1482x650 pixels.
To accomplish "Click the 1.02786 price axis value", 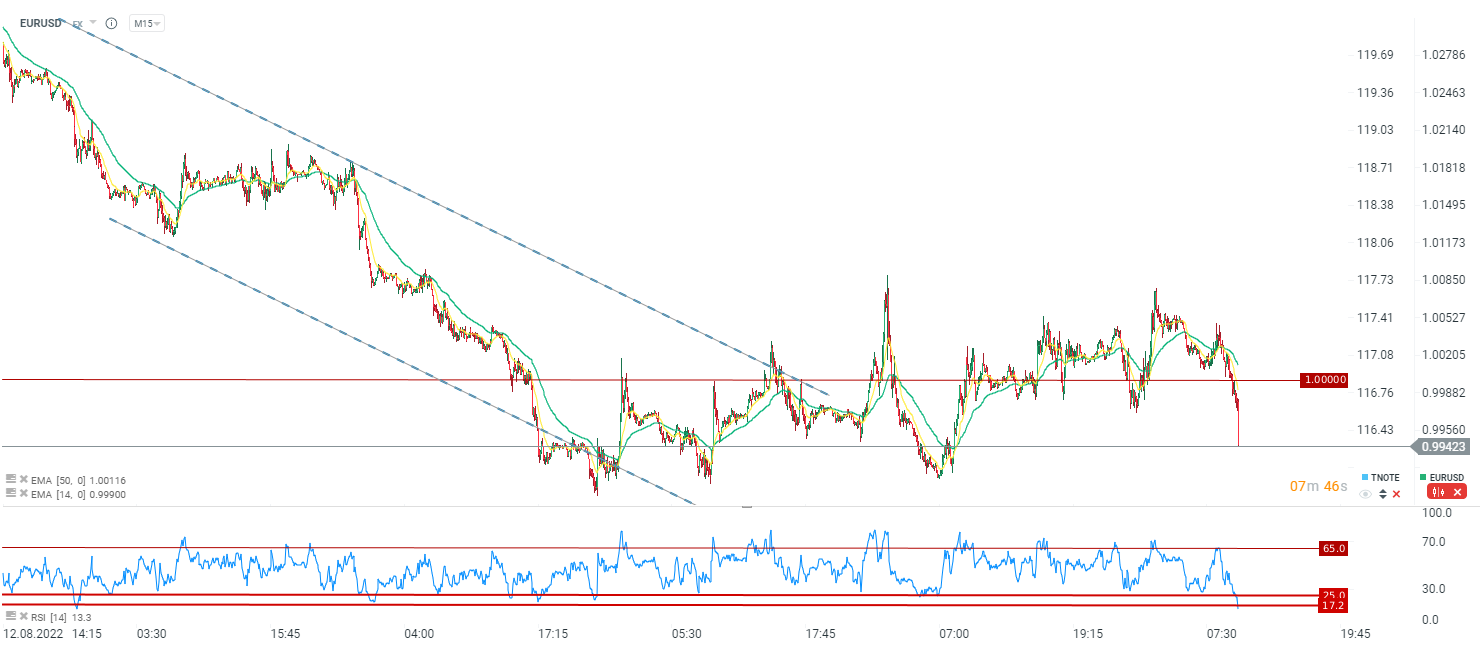I will click(1443, 55).
